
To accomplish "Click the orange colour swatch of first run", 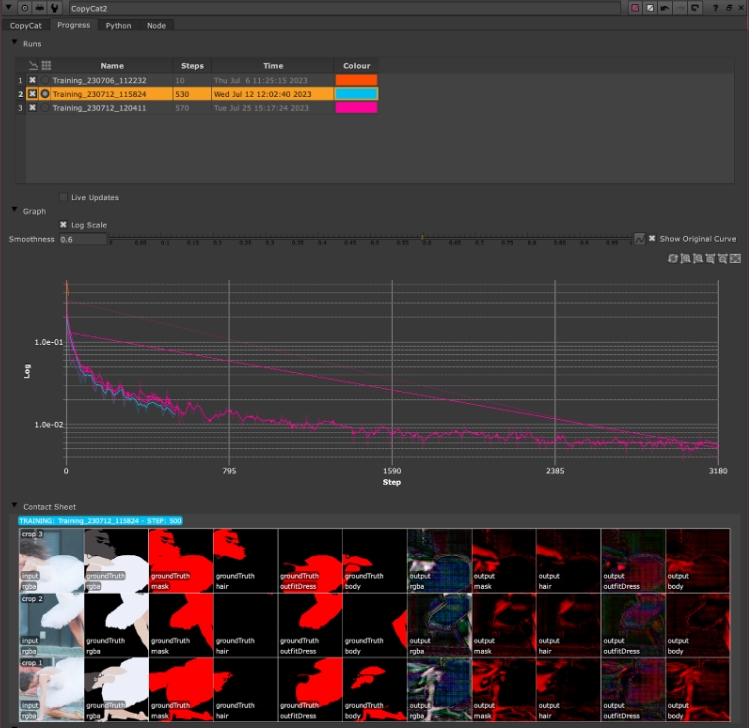I will point(357,80).
